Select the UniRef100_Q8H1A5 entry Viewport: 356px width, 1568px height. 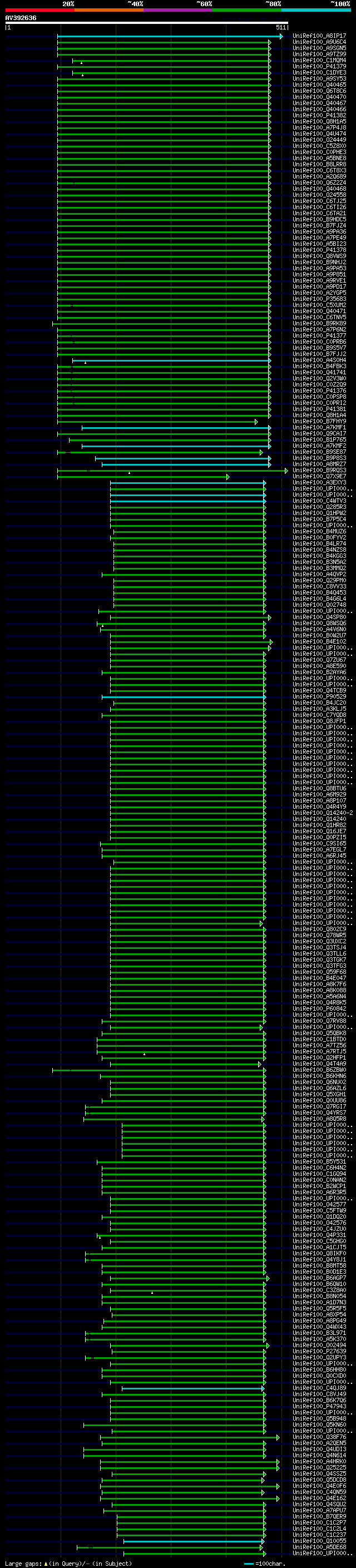coord(319,121)
